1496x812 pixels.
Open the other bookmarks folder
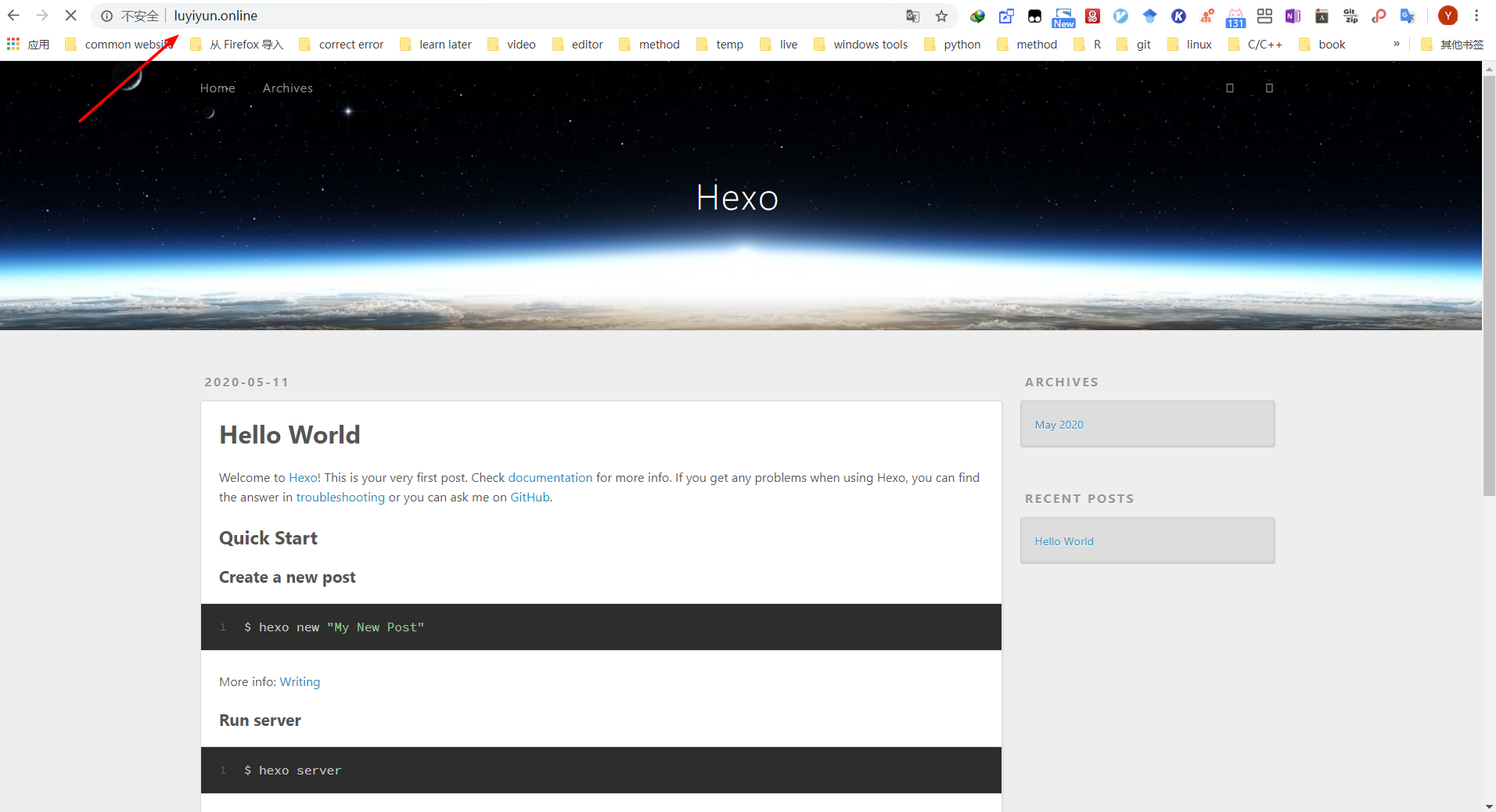coord(1452,45)
